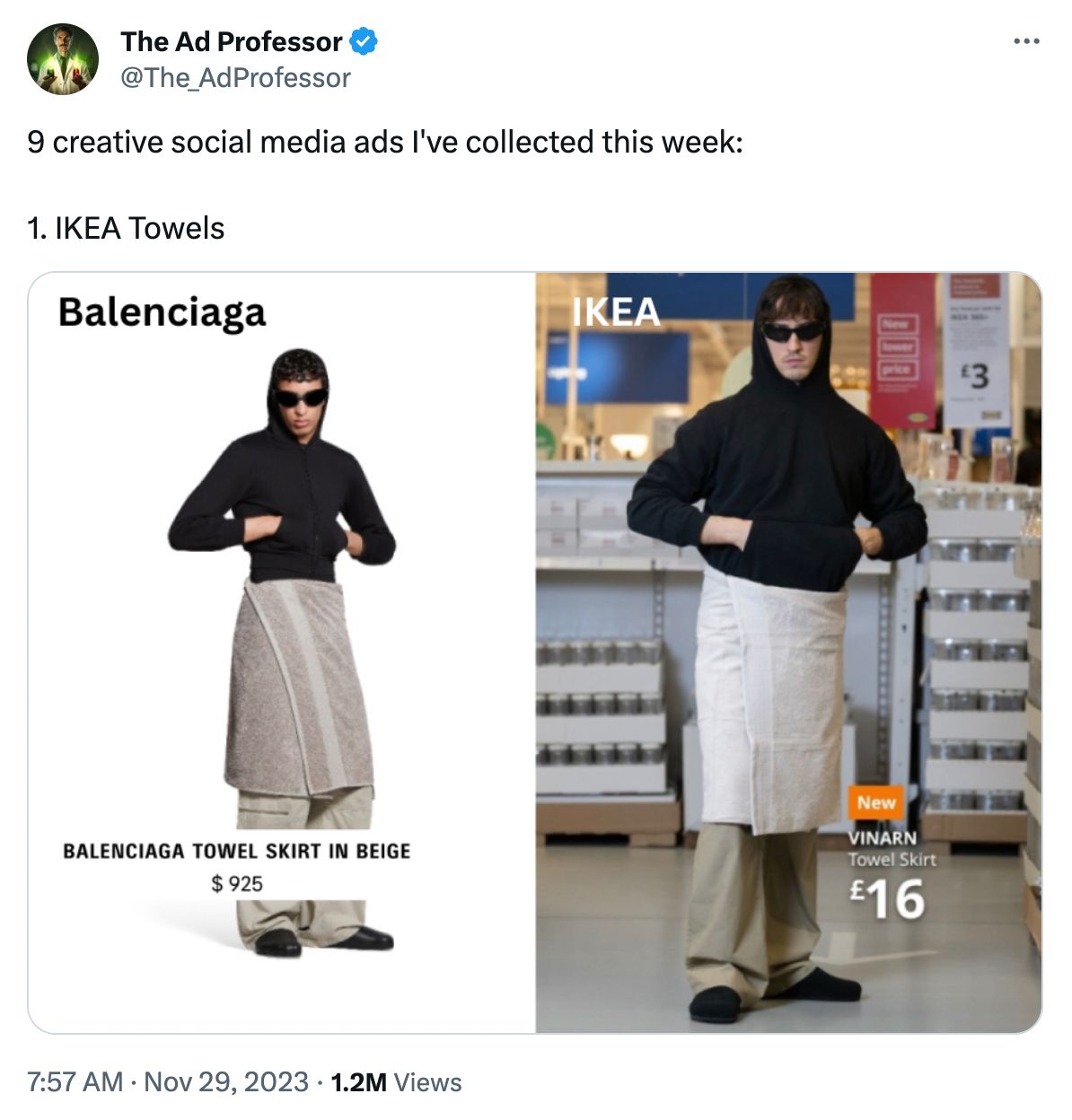Click the Balenciaga heading in the image

pyautogui.click(x=163, y=312)
